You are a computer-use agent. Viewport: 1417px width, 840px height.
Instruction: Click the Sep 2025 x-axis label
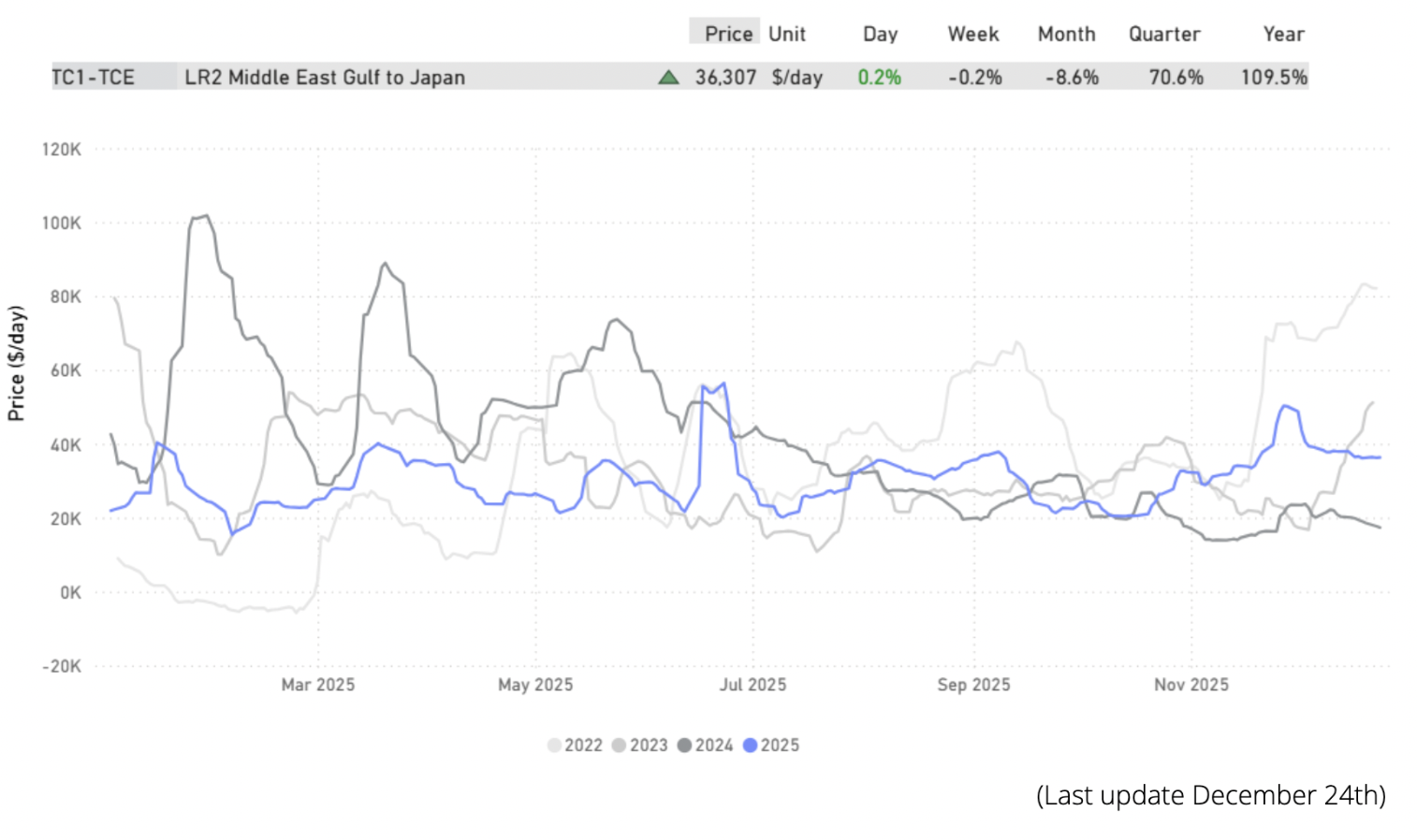pyautogui.click(x=973, y=685)
